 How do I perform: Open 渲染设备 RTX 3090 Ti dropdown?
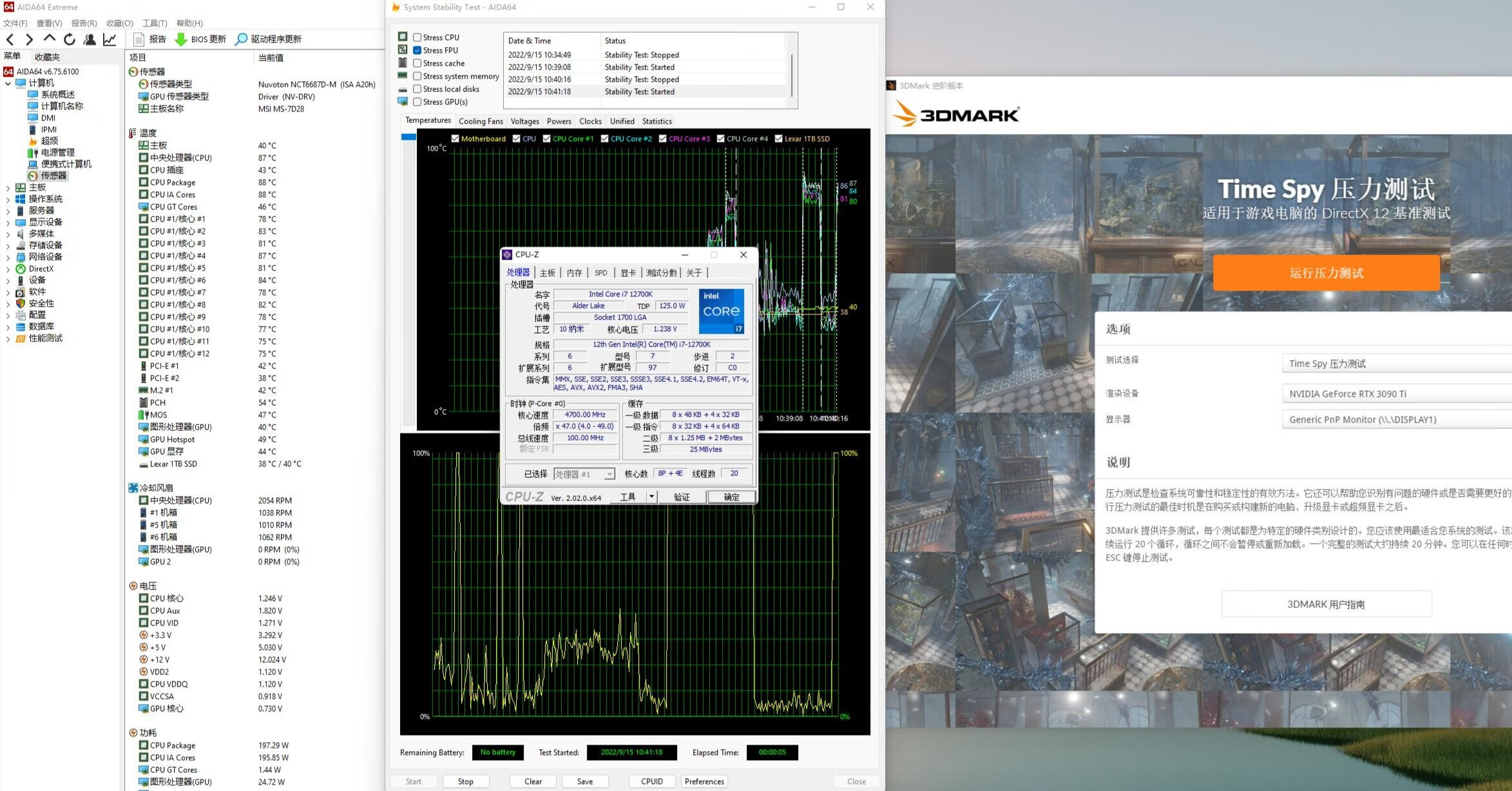pos(1397,394)
